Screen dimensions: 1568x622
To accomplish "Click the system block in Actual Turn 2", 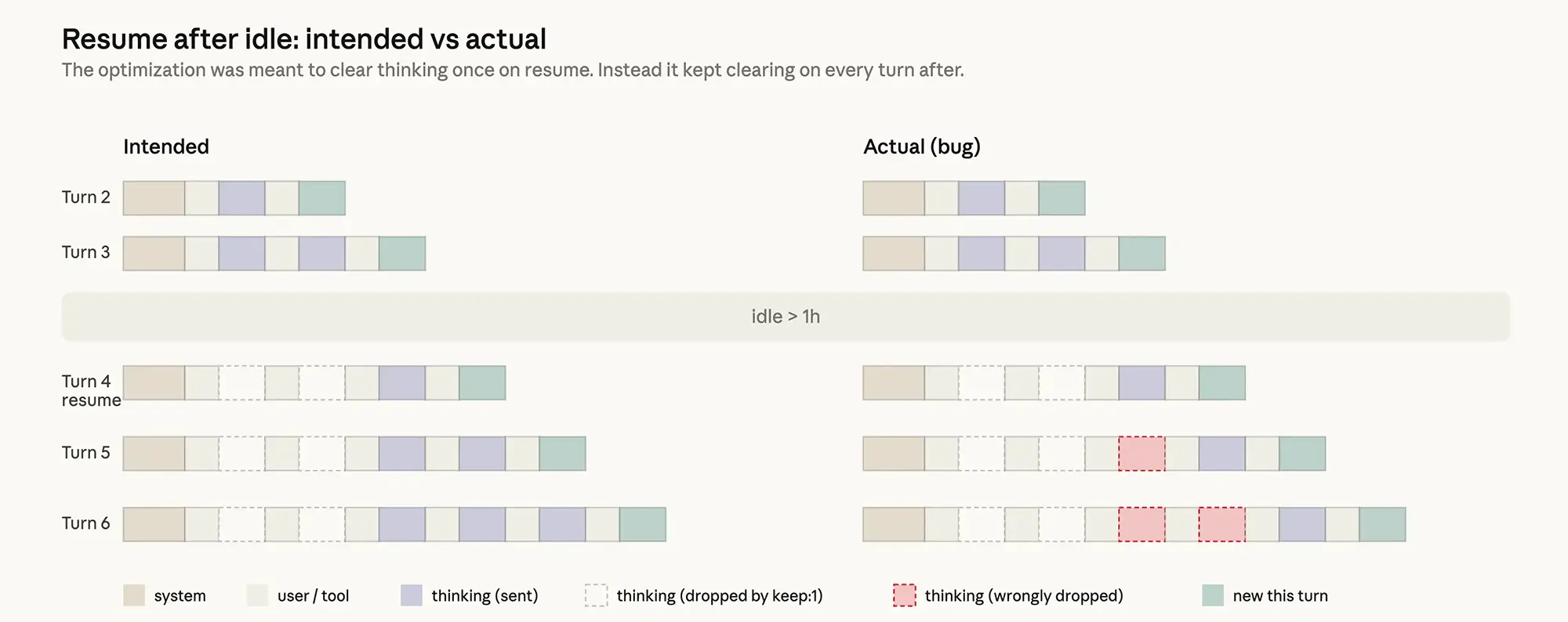I will [894, 198].
